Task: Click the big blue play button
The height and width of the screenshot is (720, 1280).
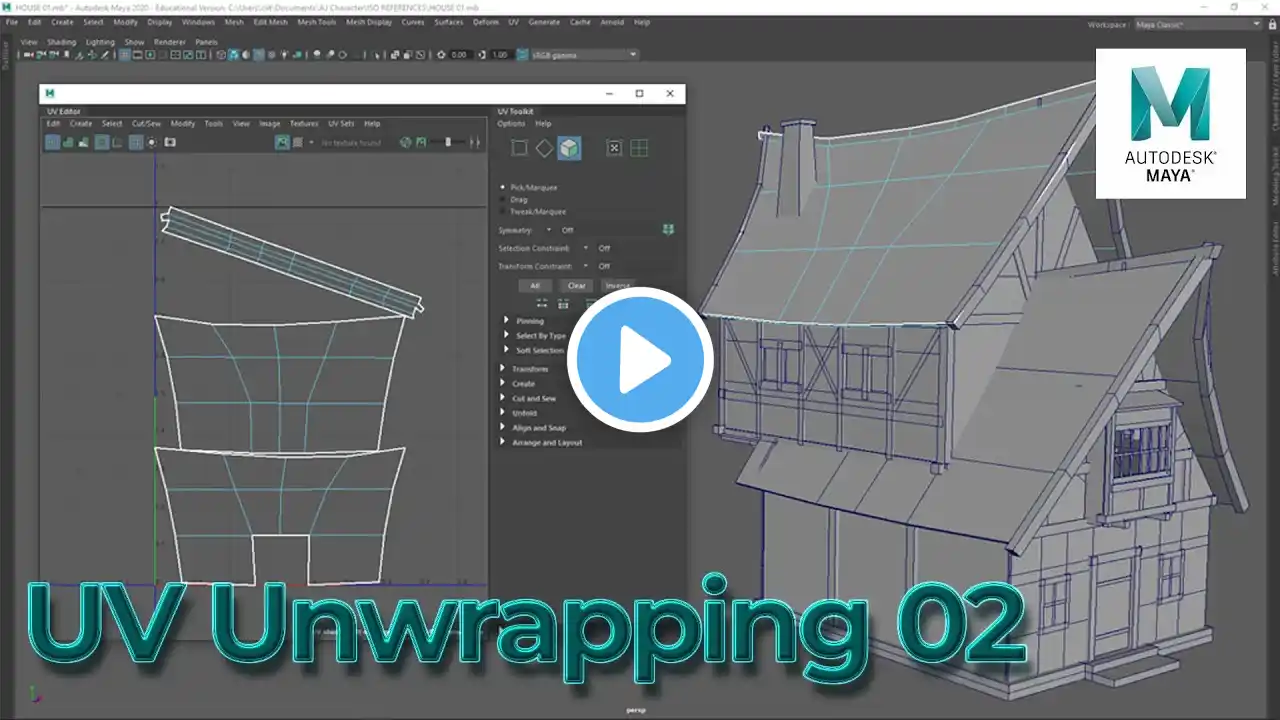Action: click(x=640, y=359)
